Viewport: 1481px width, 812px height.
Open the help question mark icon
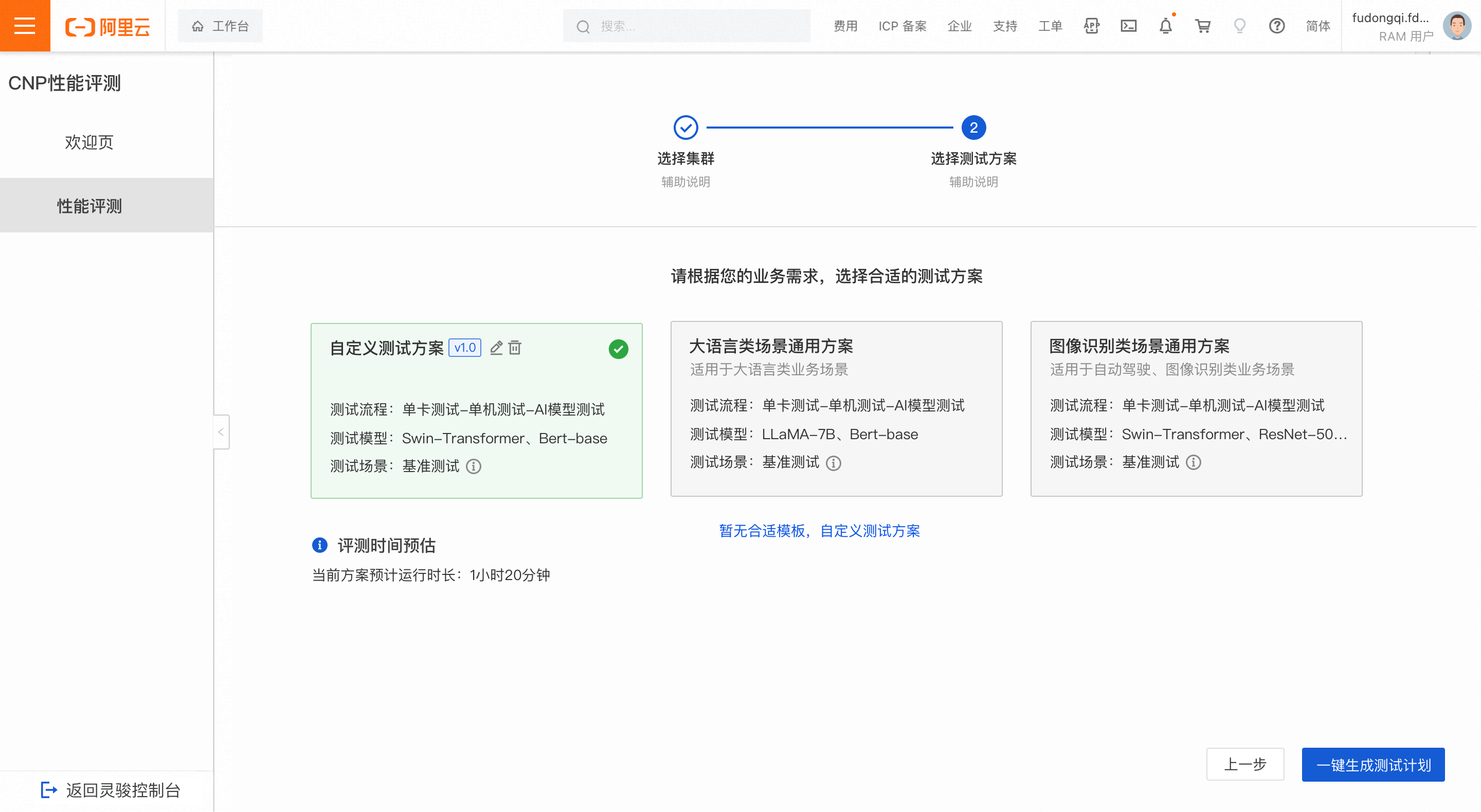1276,26
